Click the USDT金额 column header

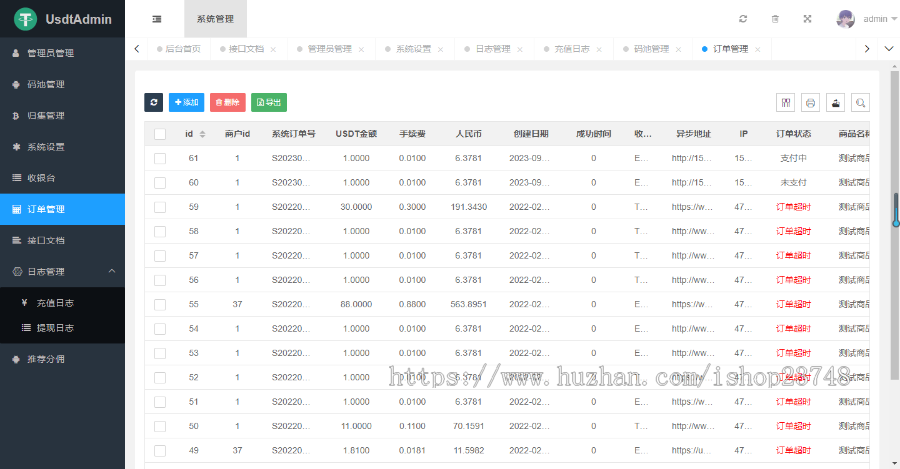click(x=356, y=134)
